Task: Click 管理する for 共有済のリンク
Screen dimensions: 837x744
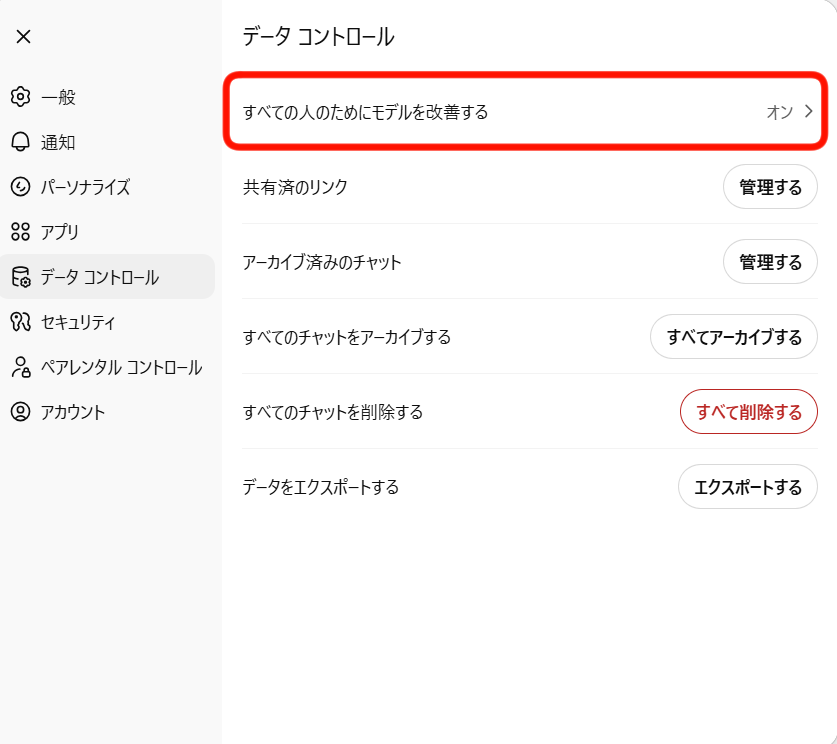Action: coord(770,187)
